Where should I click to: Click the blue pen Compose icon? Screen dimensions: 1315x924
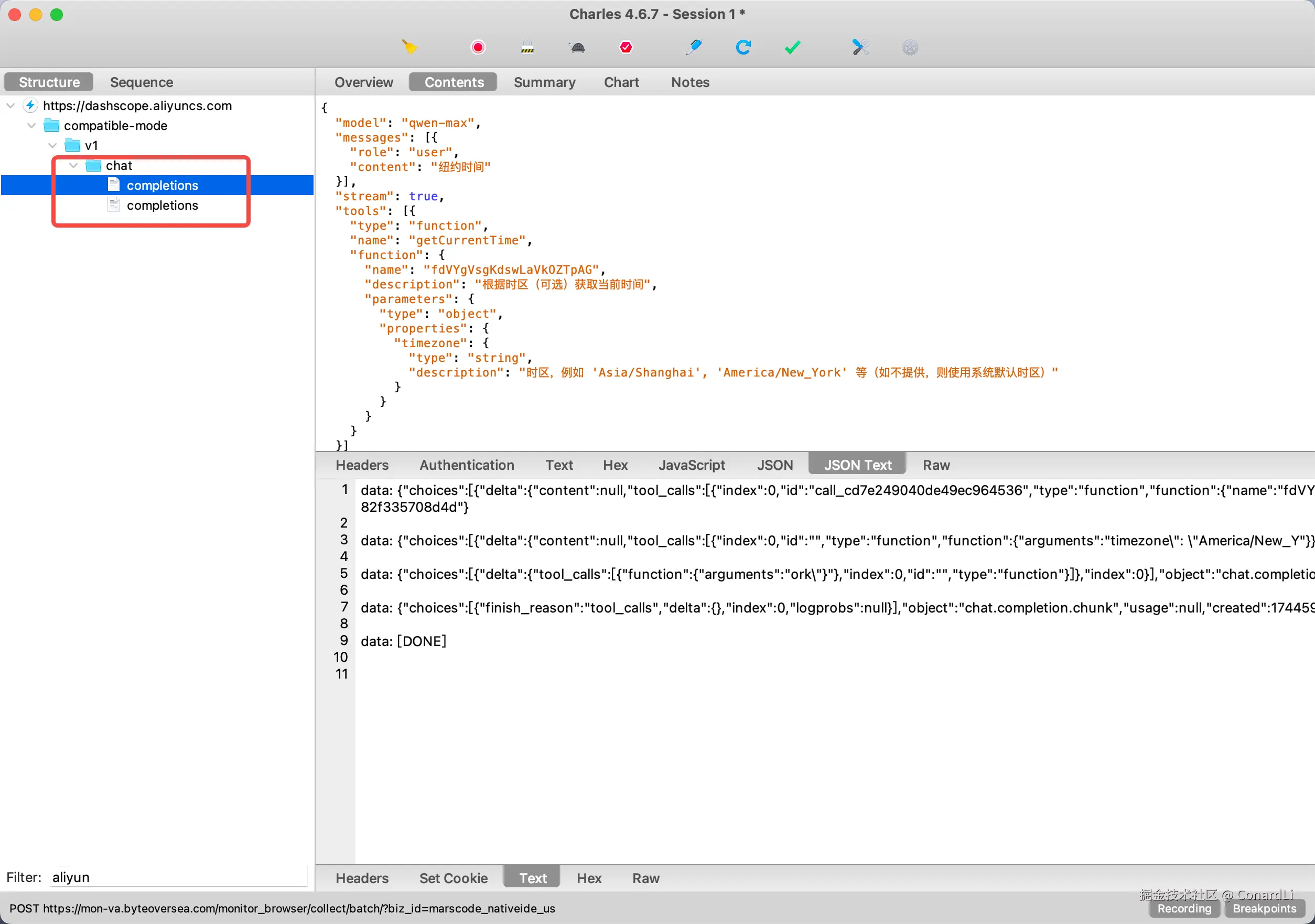tap(694, 47)
